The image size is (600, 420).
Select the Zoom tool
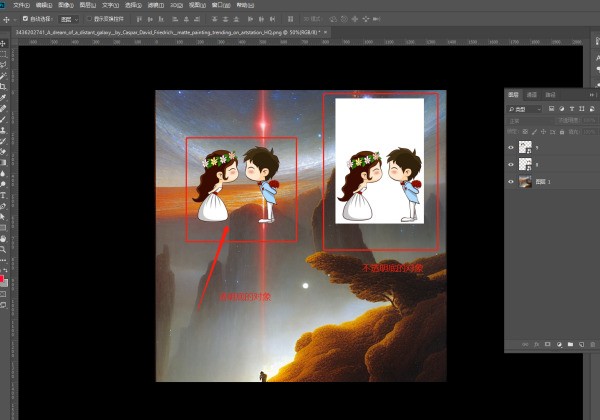coord(5,250)
